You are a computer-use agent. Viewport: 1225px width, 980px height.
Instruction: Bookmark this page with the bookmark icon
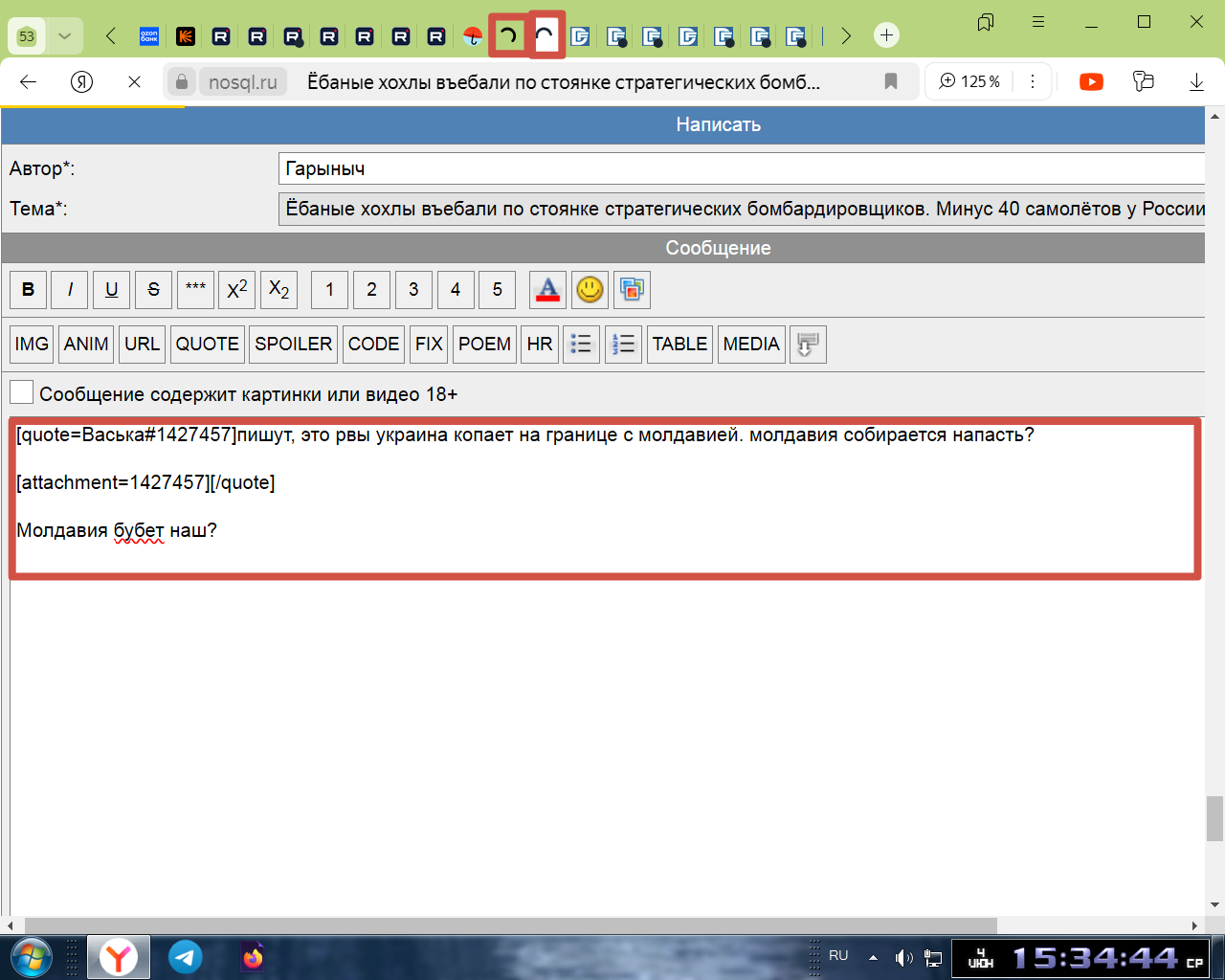(891, 82)
